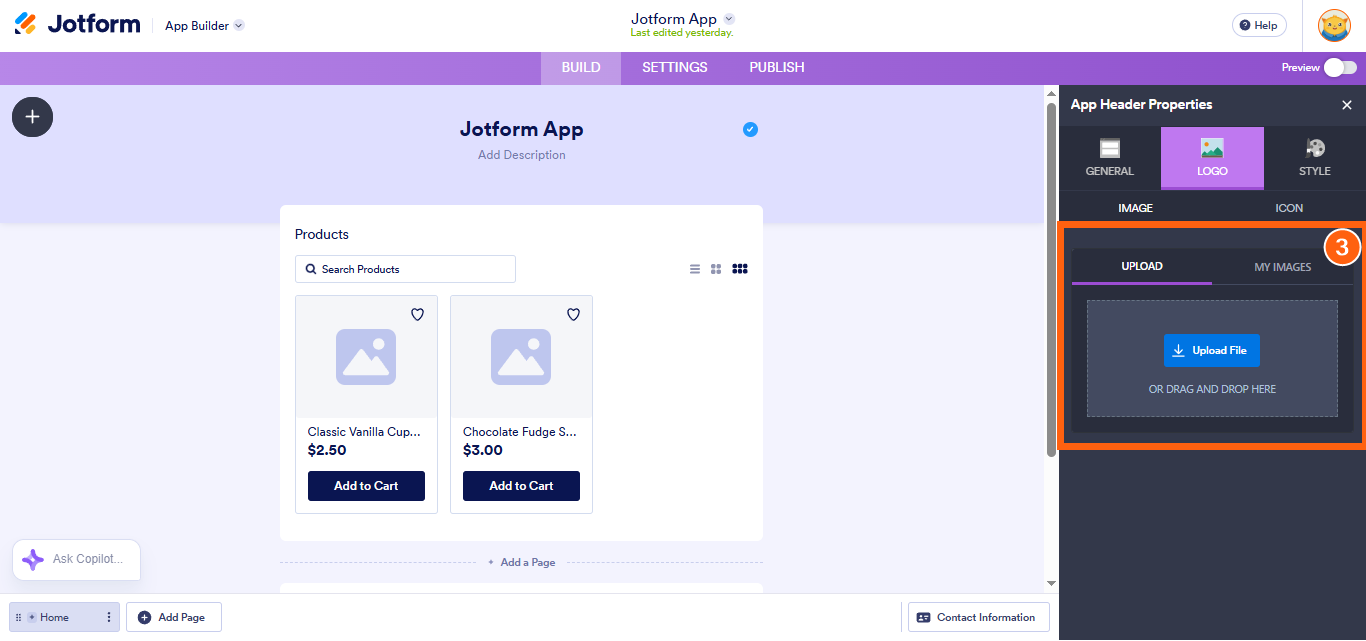
Task: Click the $2.50 price text
Action: pyautogui.click(x=327, y=450)
